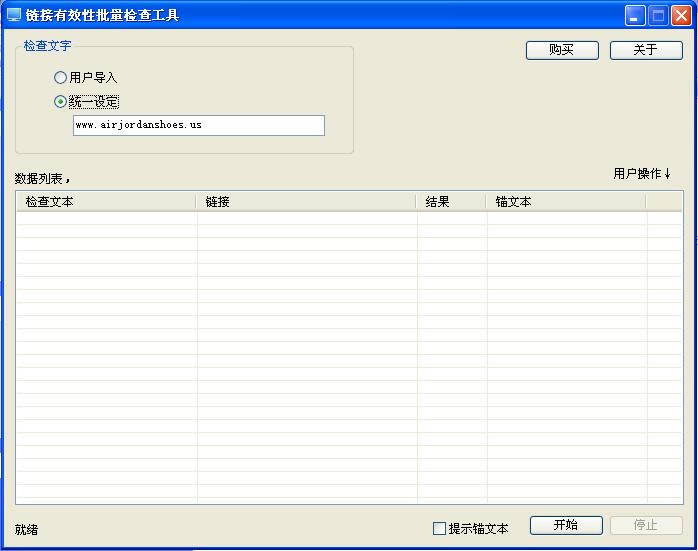698x551 pixels.
Task: Click the greyed-out 停止 button
Action: (646, 525)
